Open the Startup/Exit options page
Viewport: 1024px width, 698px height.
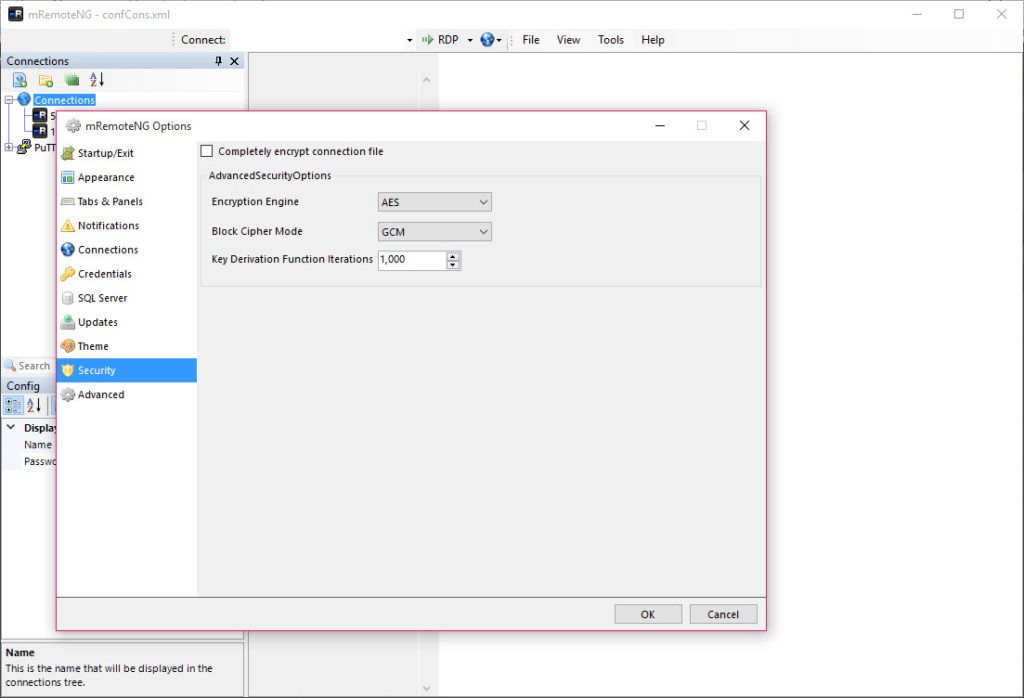pos(127,153)
